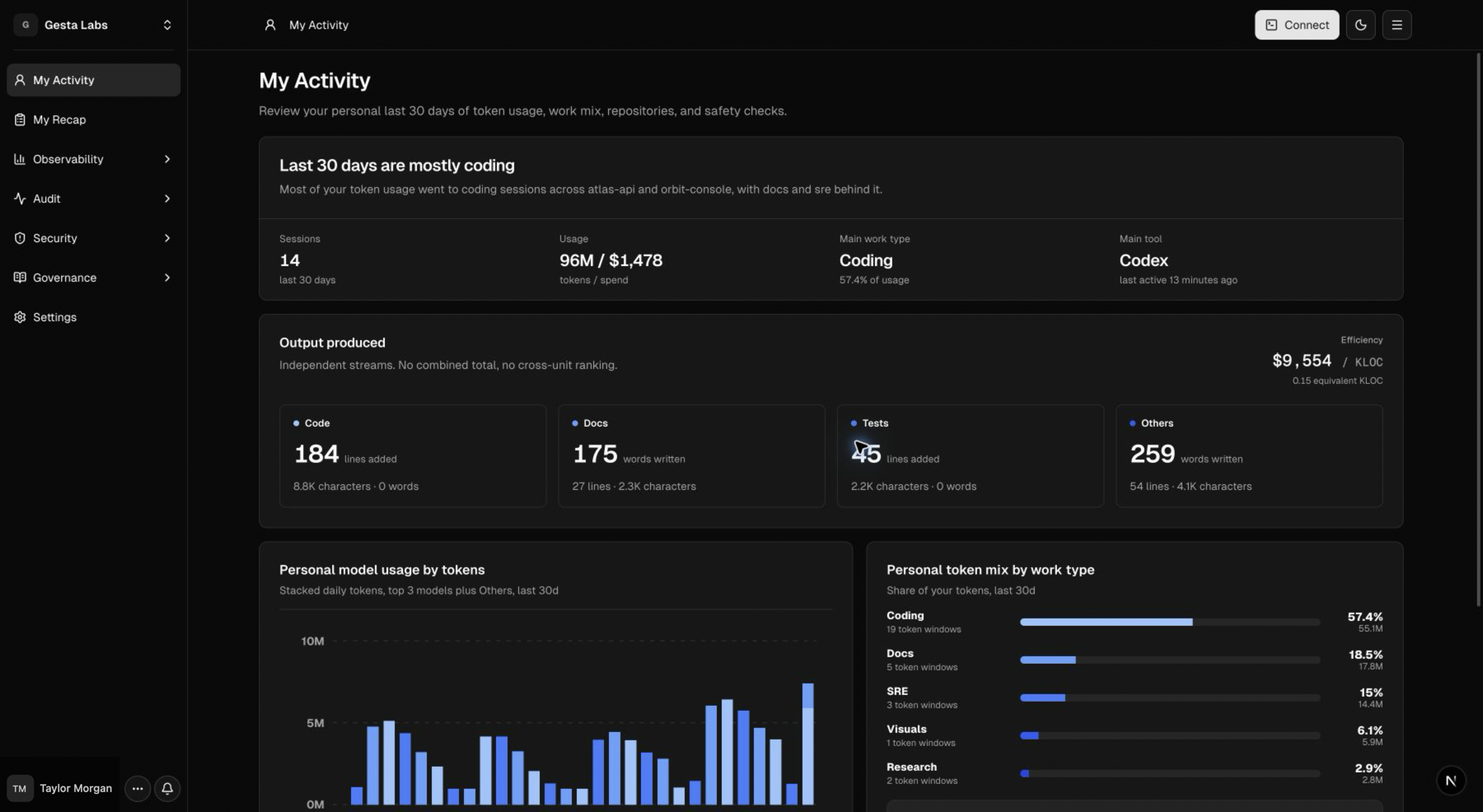1483x812 pixels.
Task: Click the blue dot beside Others
Action: click(x=1132, y=423)
